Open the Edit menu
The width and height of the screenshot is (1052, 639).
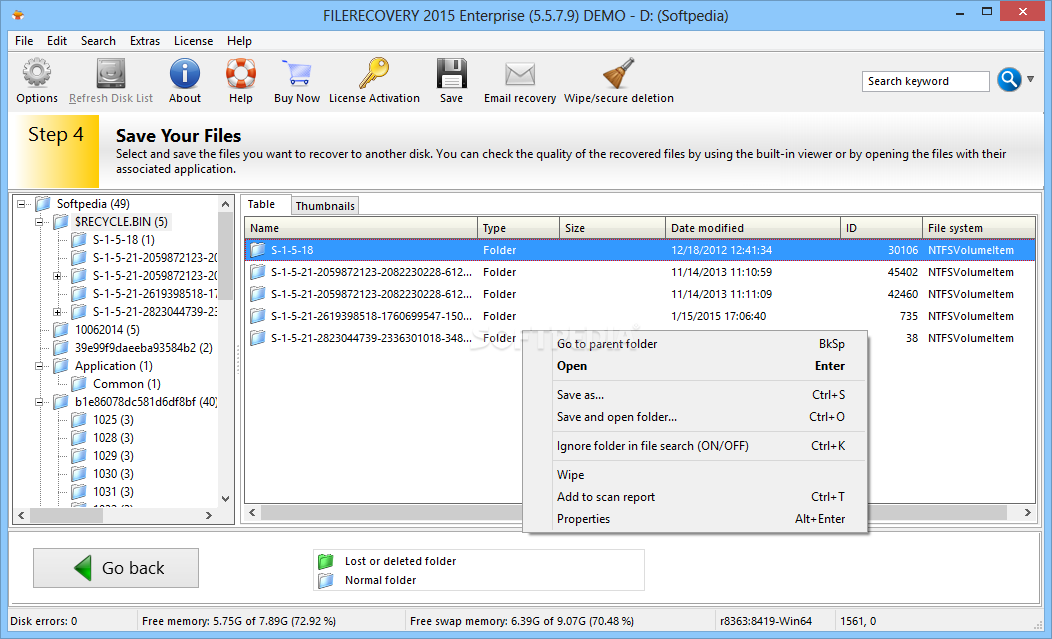point(57,41)
